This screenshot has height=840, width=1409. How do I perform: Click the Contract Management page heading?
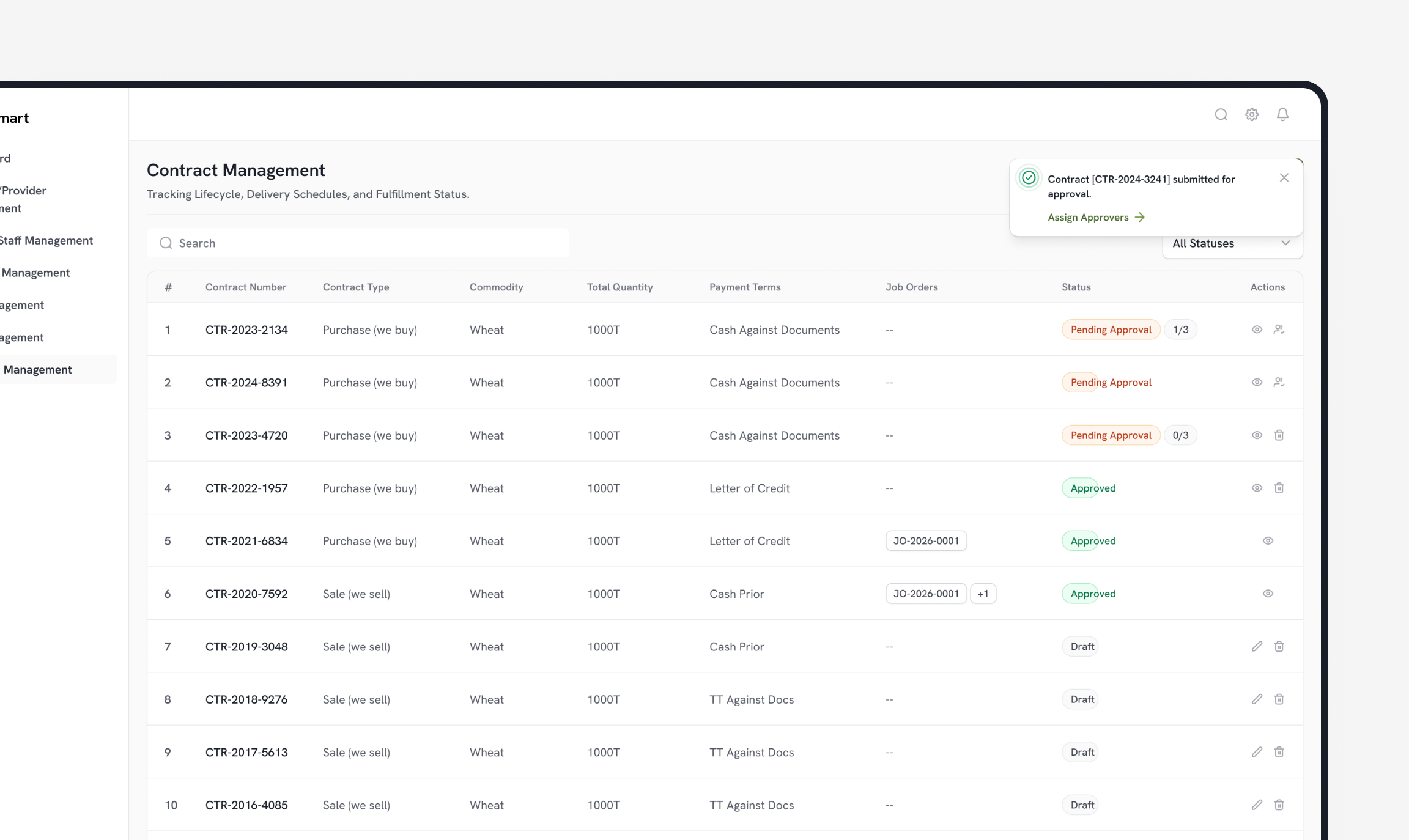pos(236,170)
